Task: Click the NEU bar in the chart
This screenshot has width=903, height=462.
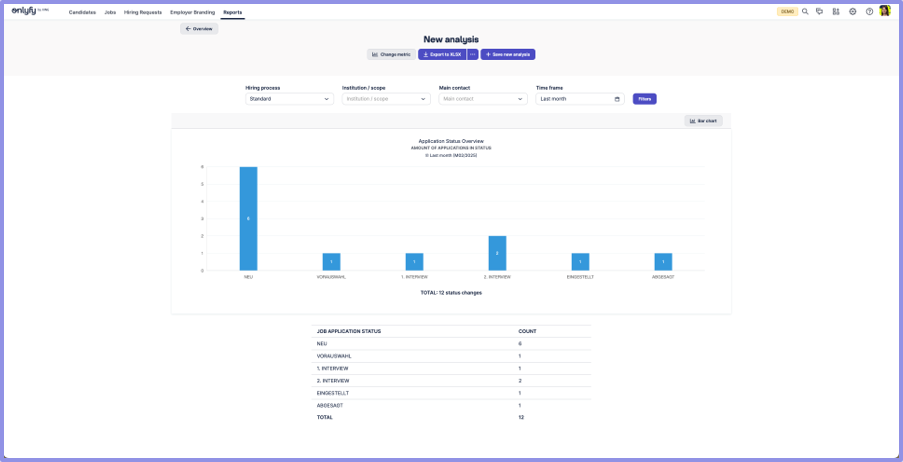Action: [248, 218]
